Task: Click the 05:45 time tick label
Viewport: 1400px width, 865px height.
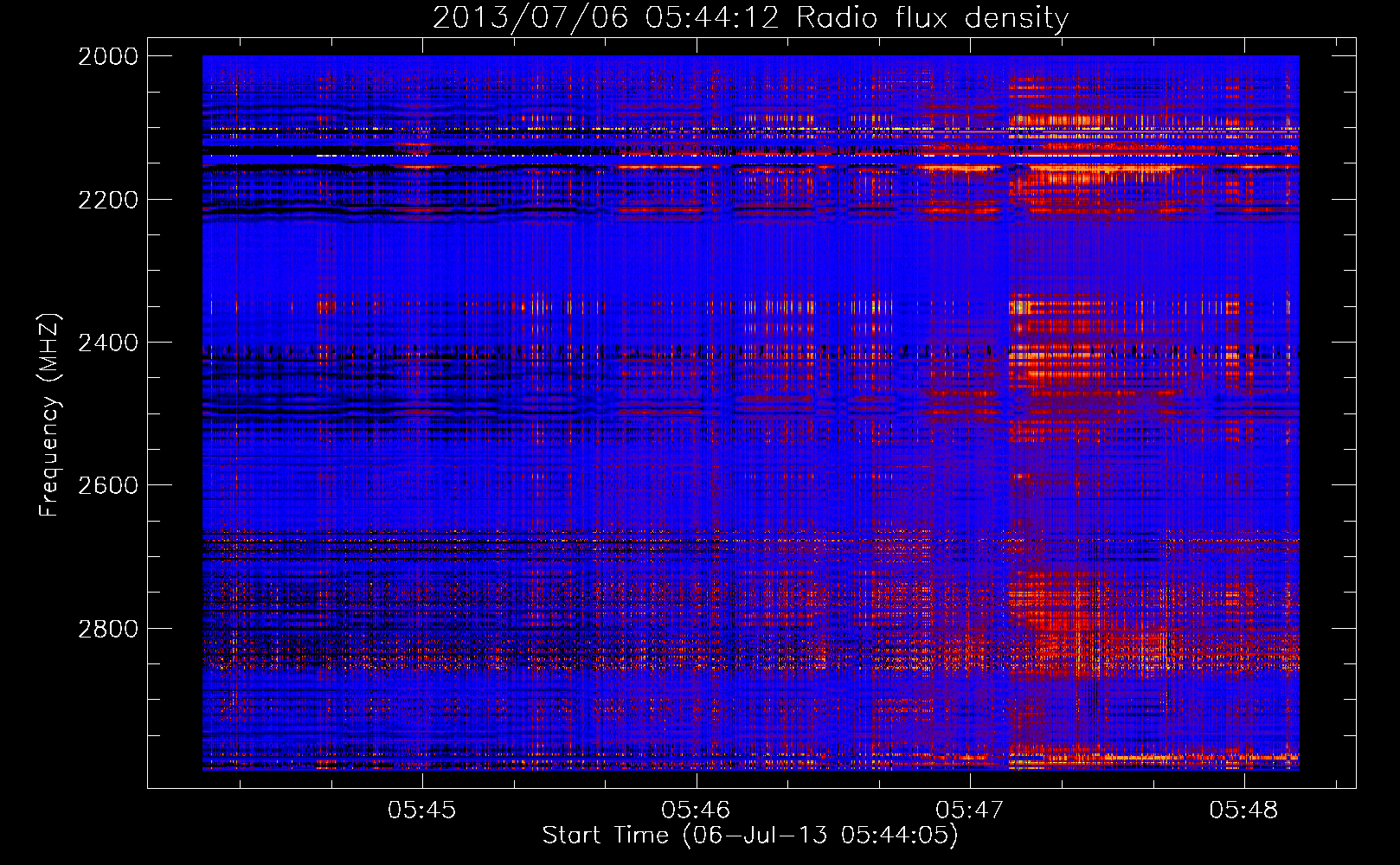Action: [421, 810]
